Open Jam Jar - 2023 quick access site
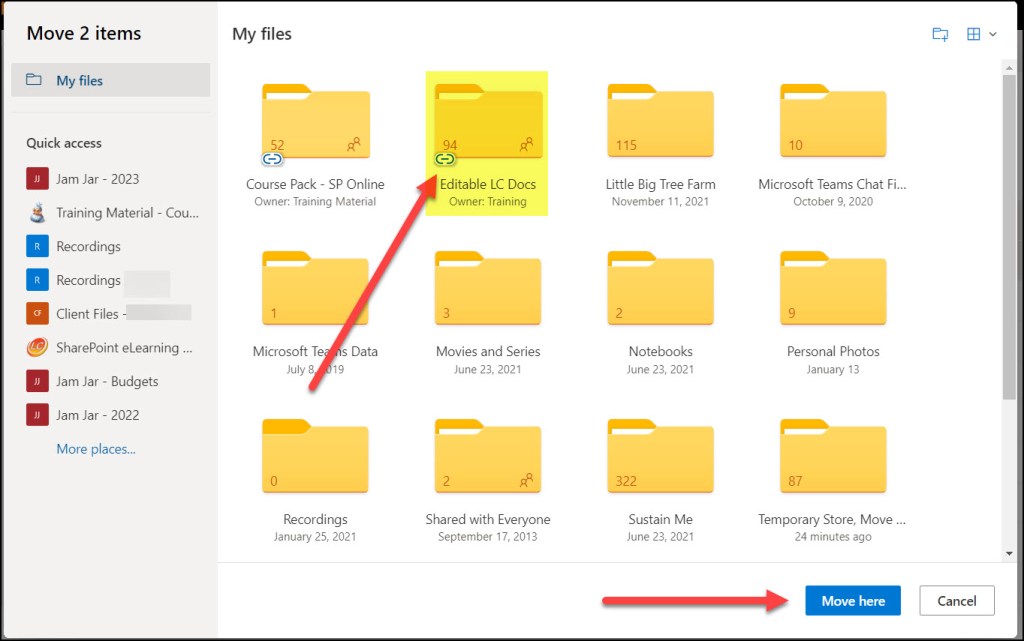Image resolution: width=1024 pixels, height=641 pixels. (97, 179)
